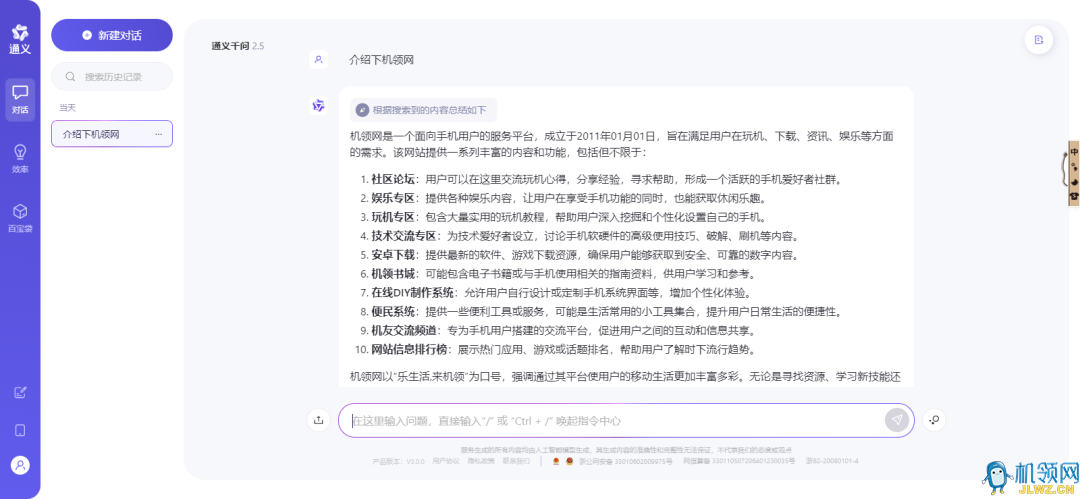The height and width of the screenshot is (499, 1080).
Task: Open the user profile avatar
Action: coord(21,465)
